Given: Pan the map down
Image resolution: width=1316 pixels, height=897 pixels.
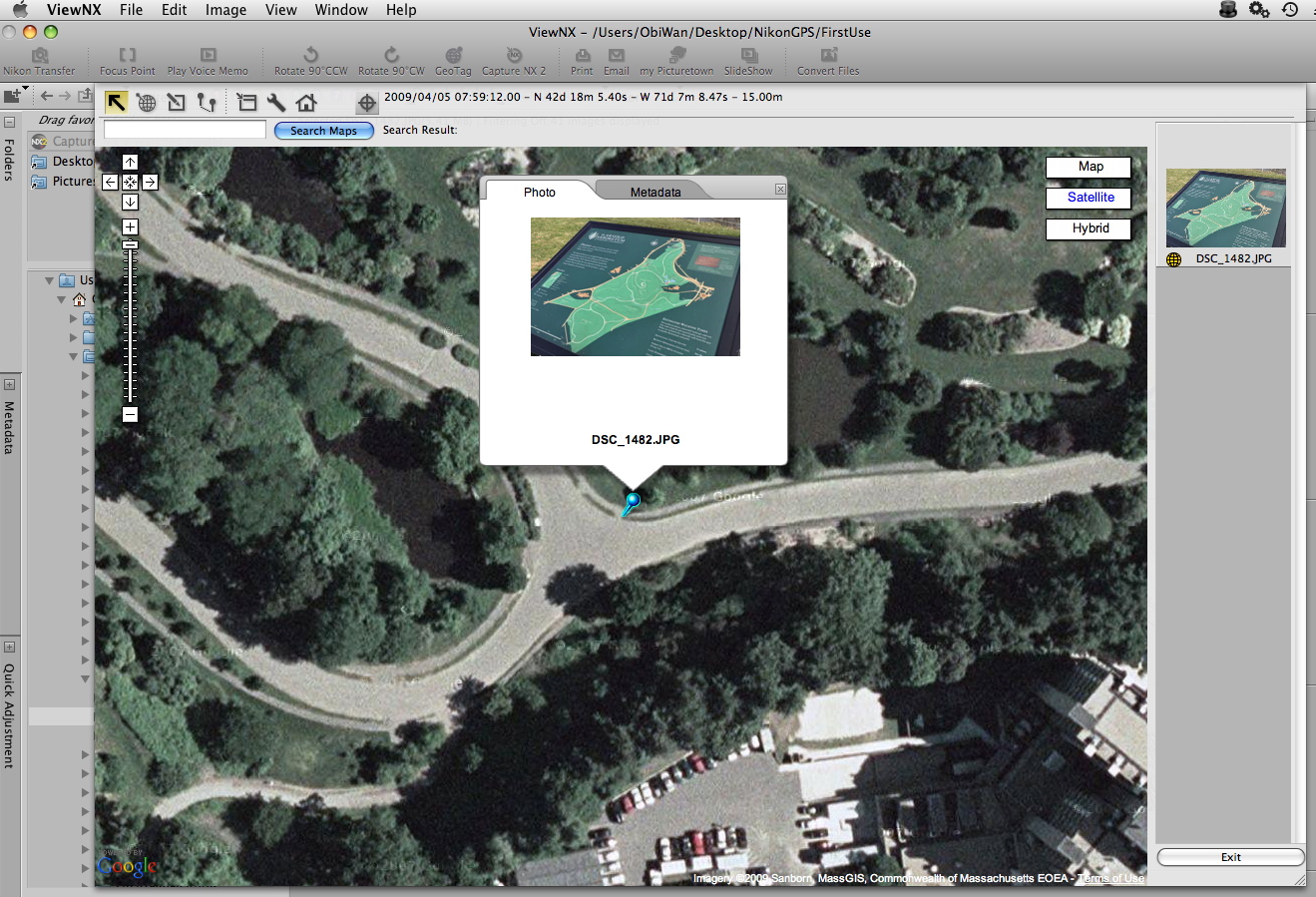Looking at the screenshot, I should pos(130,202).
